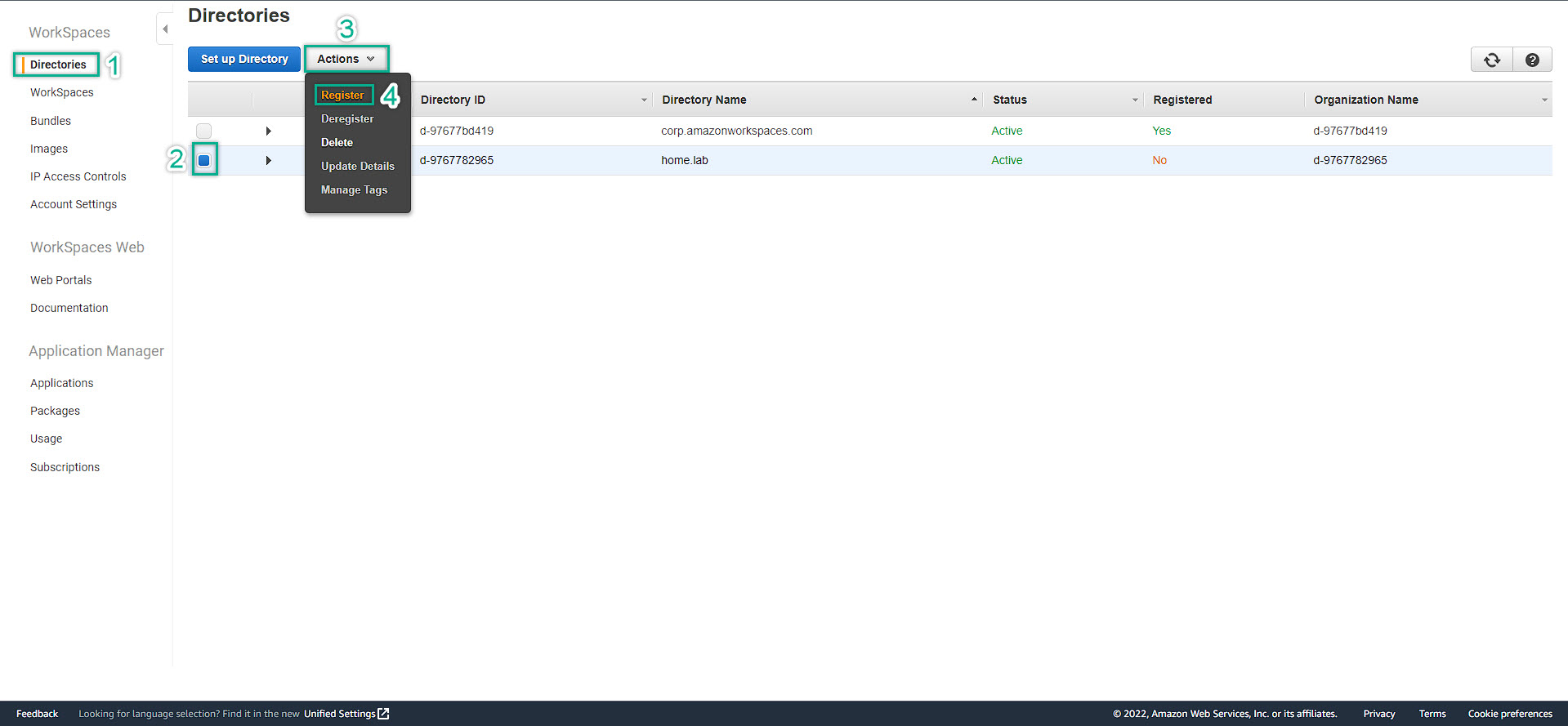Open Unified Settings link
The height and width of the screenshot is (726, 1568).
(x=340, y=714)
